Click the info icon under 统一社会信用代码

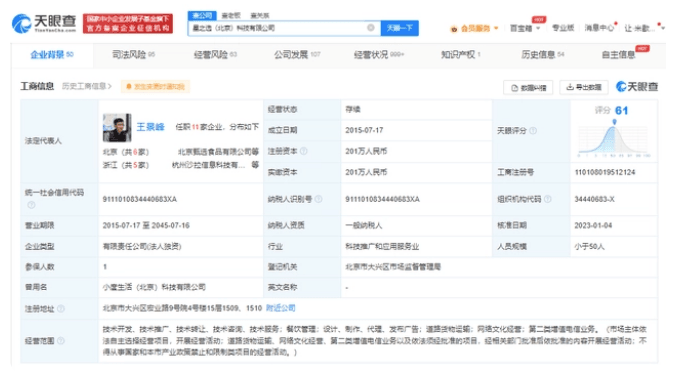[31, 205]
